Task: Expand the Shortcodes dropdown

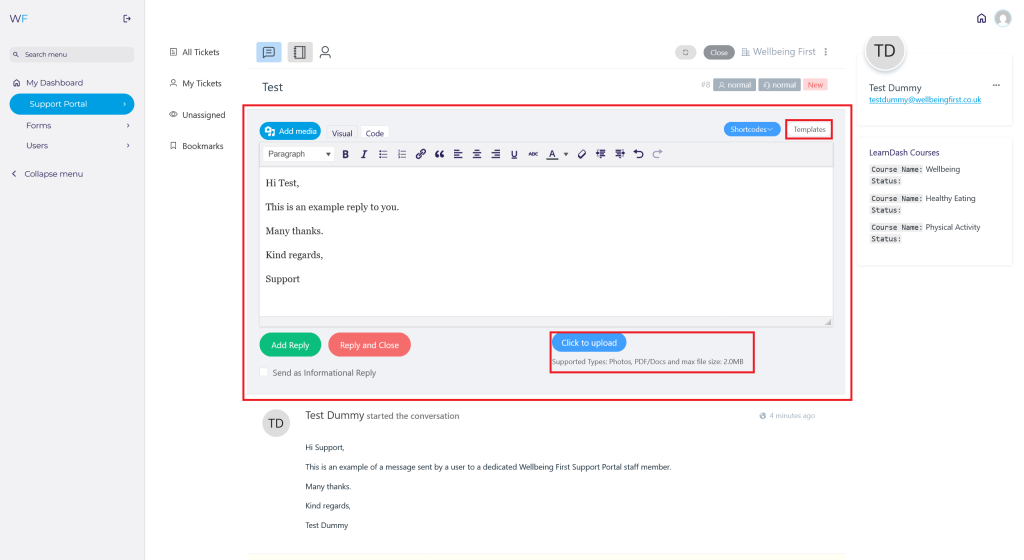Action: tap(752, 129)
